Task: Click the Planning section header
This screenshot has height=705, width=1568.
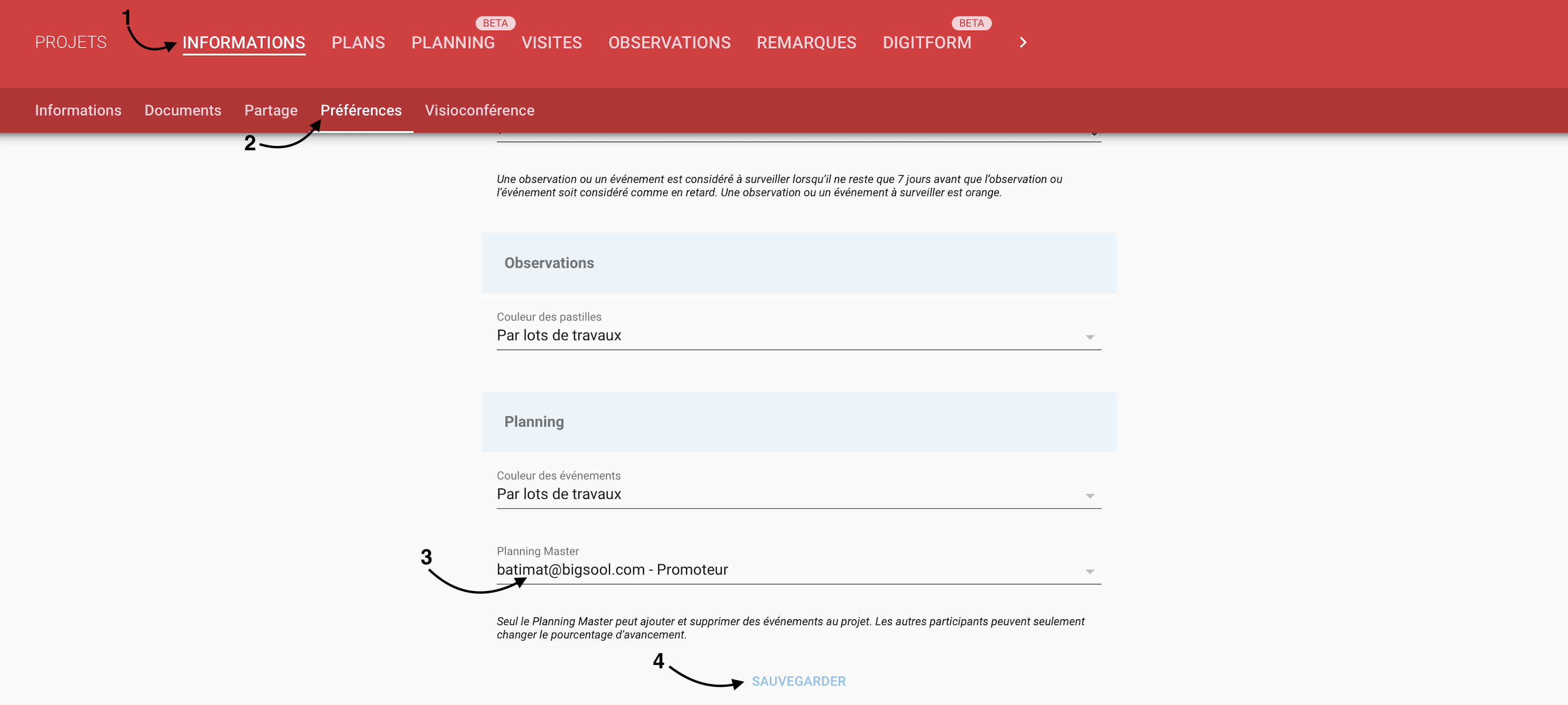Action: point(534,422)
